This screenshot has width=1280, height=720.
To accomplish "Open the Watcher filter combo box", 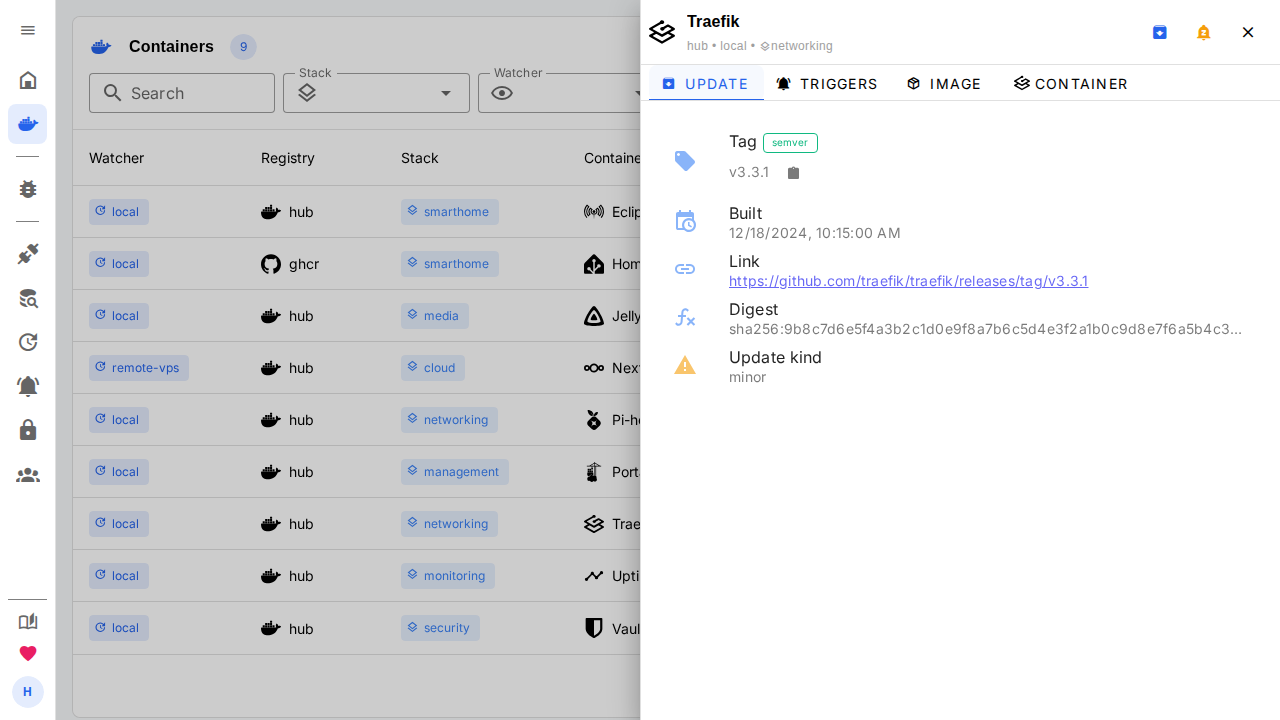I will (561, 93).
